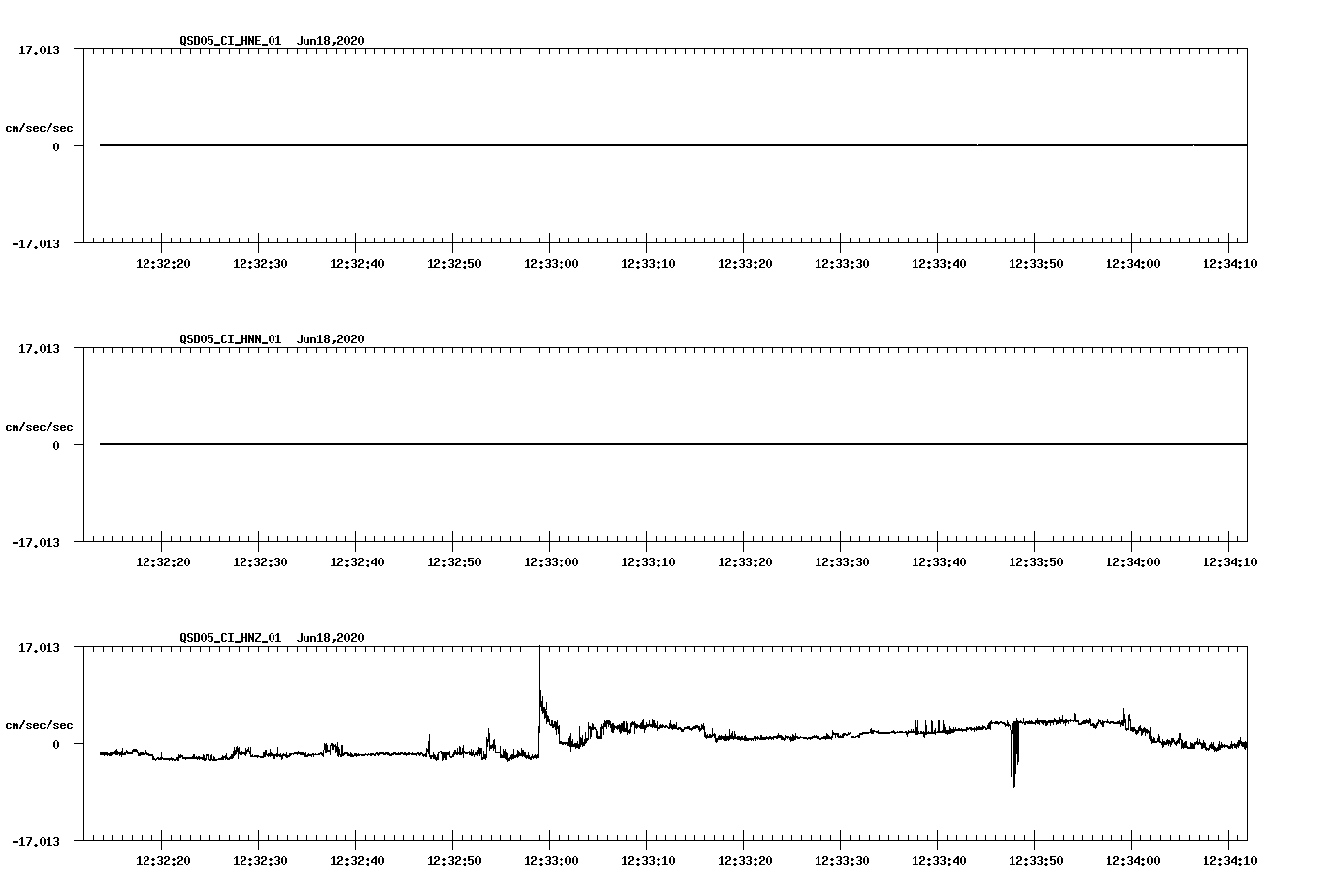1317x896 pixels.
Task: Click the 12:32:20 time label under HNE plot
Action: 163,264
